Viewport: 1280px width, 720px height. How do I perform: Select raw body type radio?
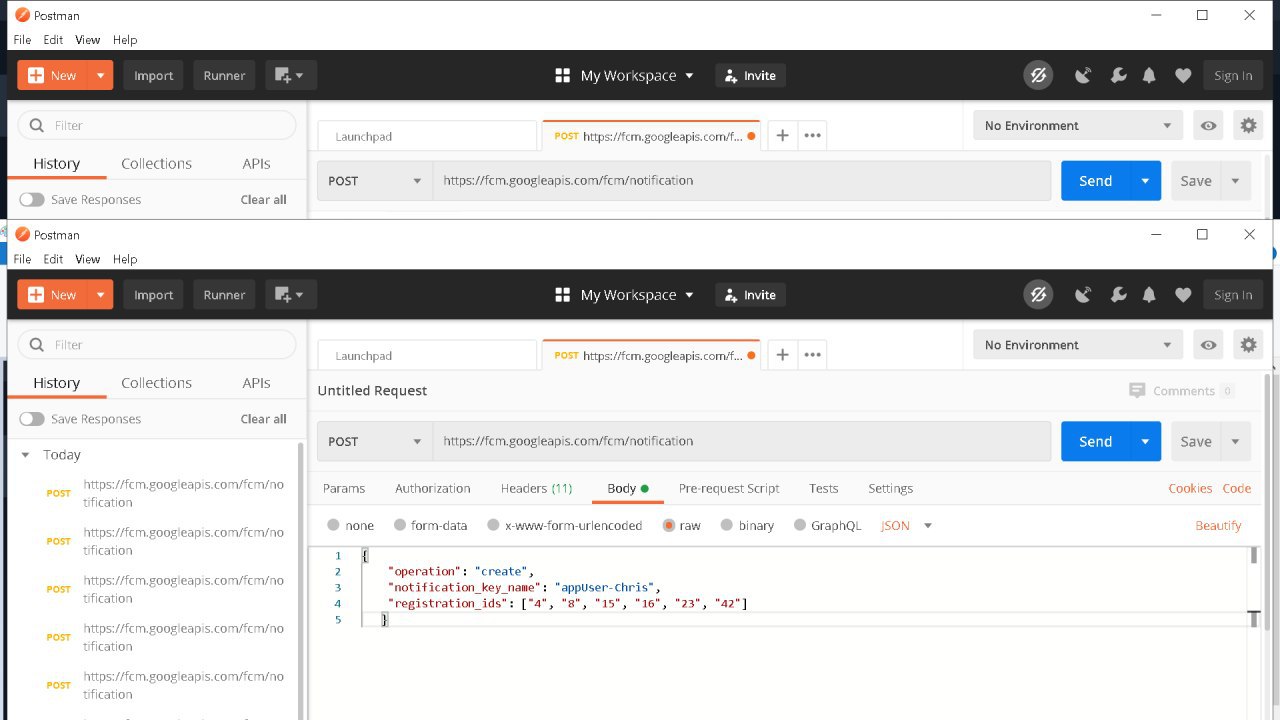pyautogui.click(x=669, y=525)
